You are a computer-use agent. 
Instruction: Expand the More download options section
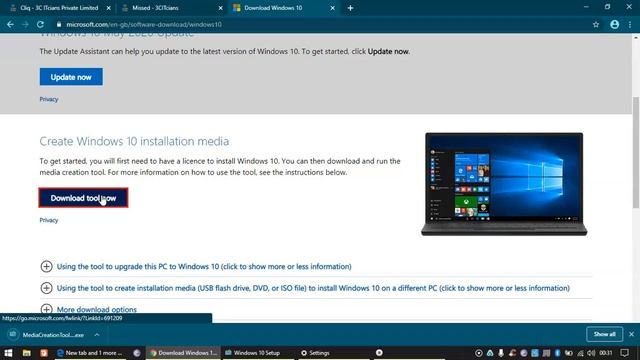tap(96, 309)
